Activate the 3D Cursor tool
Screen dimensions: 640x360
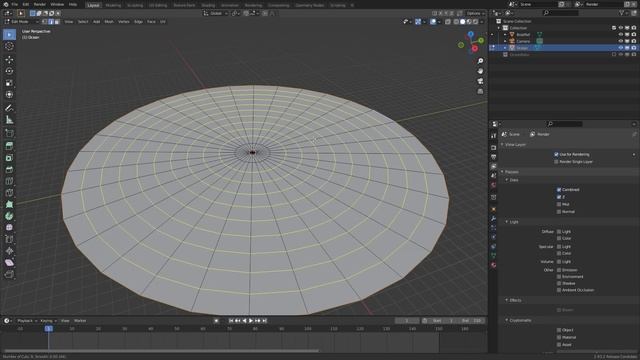point(9,46)
